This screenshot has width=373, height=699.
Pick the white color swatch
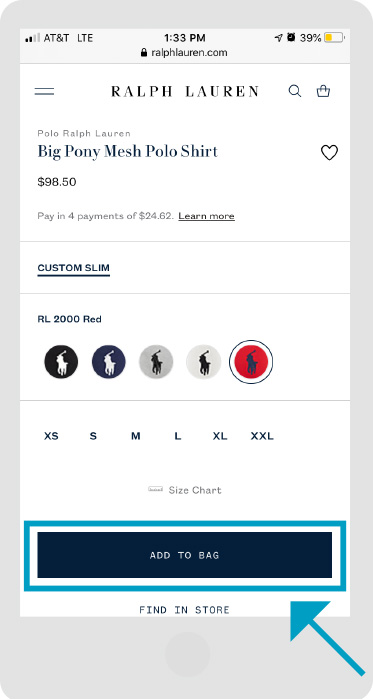pyautogui.click(x=203, y=362)
